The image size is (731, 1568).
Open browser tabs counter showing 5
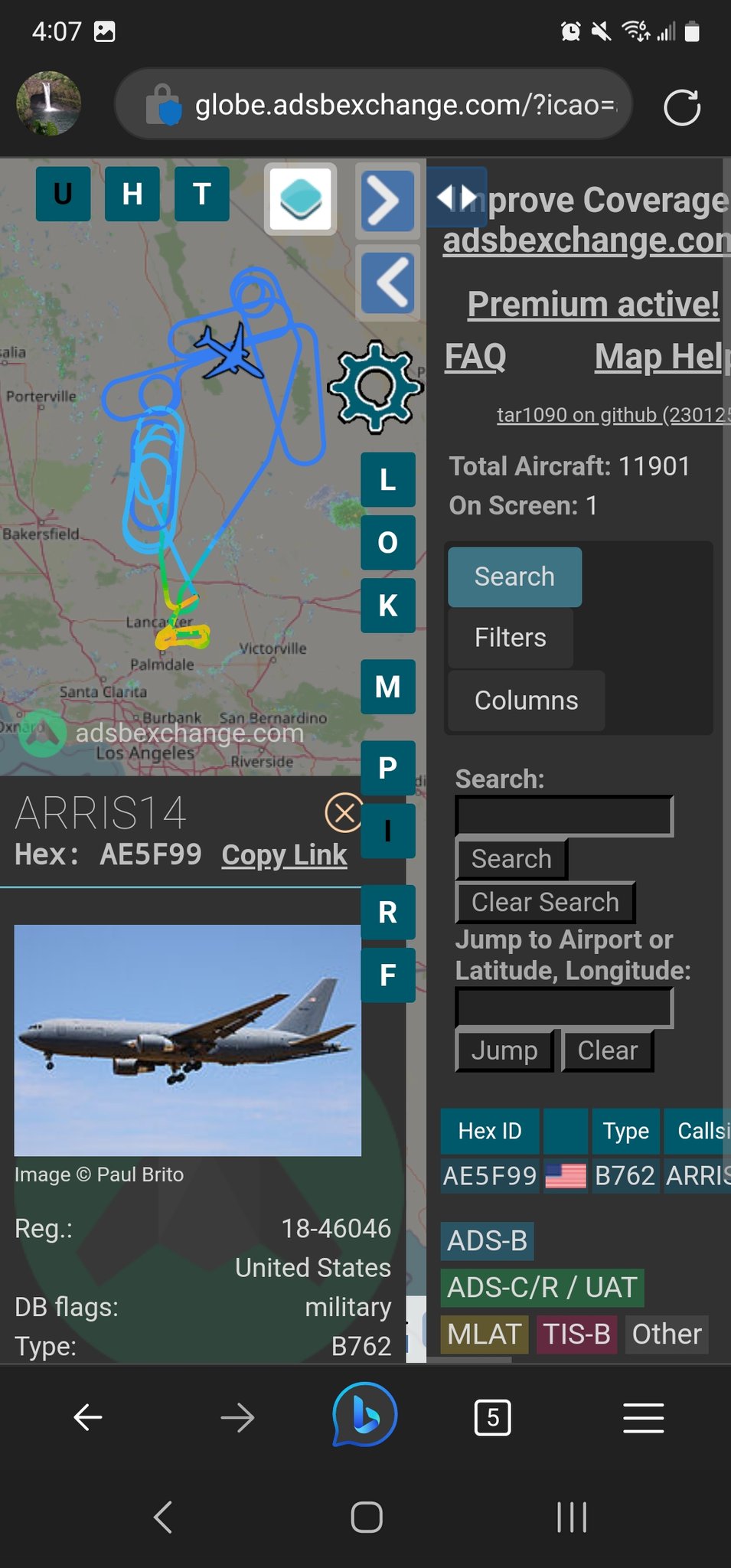point(492,1417)
